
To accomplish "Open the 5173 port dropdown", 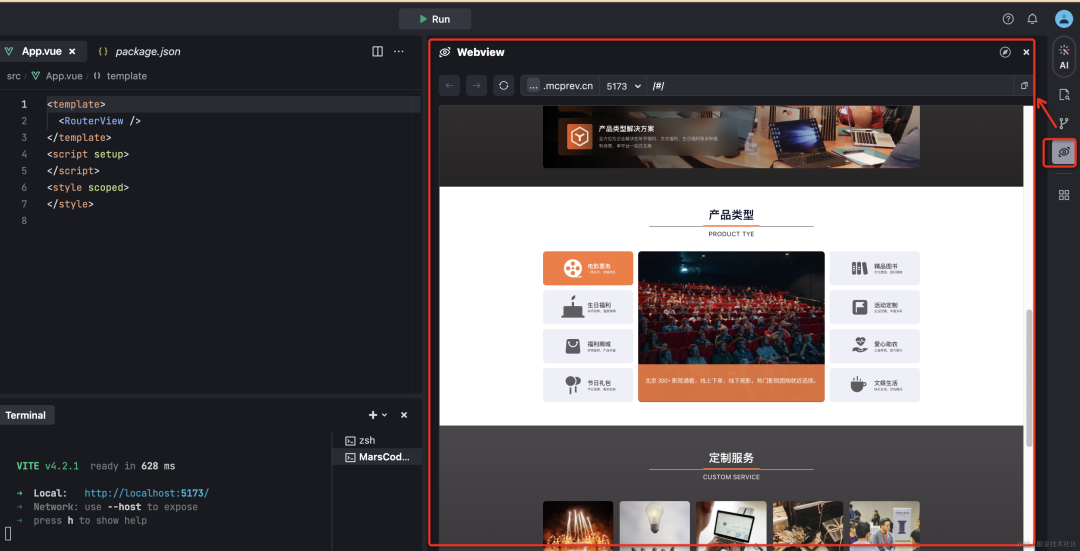I will (623, 86).
